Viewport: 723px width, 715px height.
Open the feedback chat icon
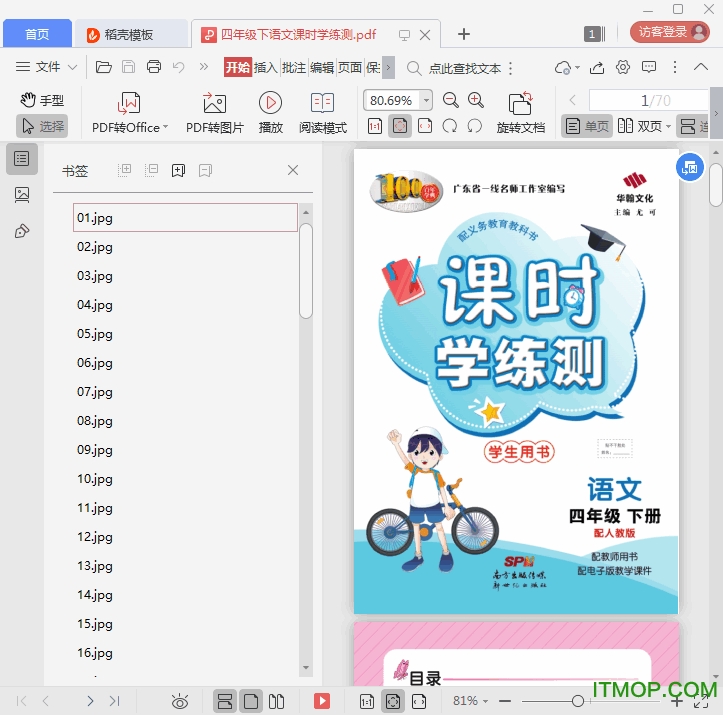pyautogui.click(x=649, y=67)
